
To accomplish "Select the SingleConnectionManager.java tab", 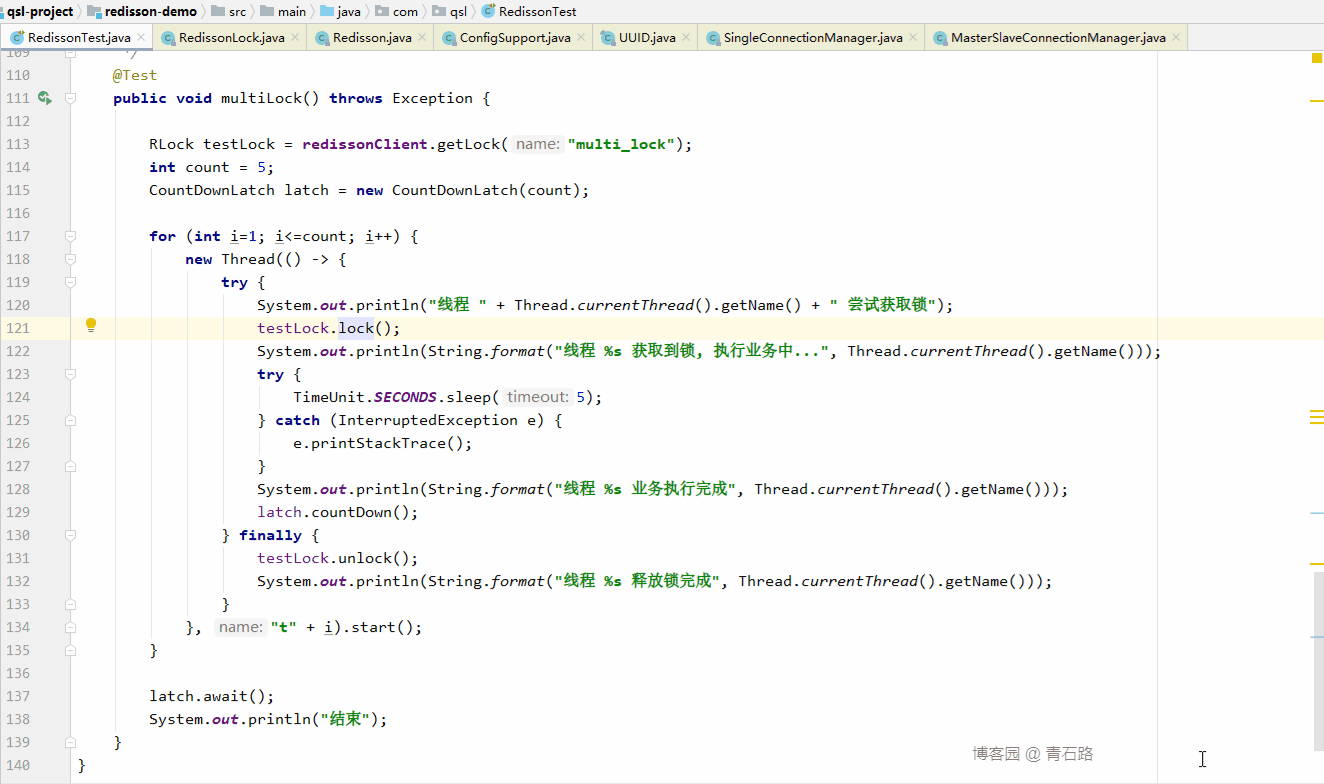I will click(813, 38).
